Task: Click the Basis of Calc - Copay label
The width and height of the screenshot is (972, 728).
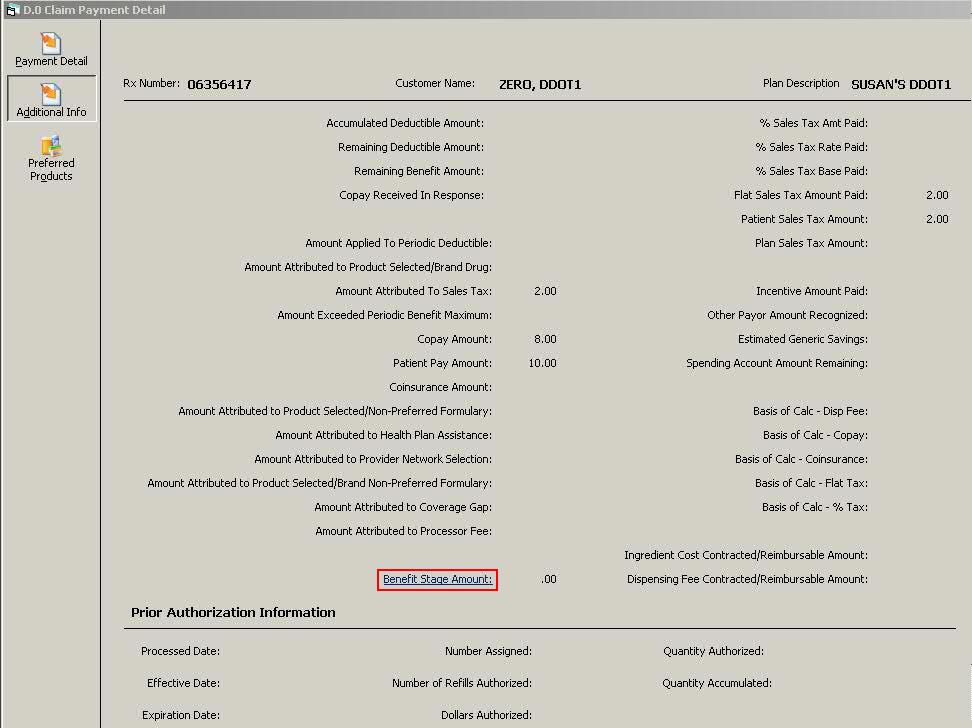Action: (x=815, y=435)
